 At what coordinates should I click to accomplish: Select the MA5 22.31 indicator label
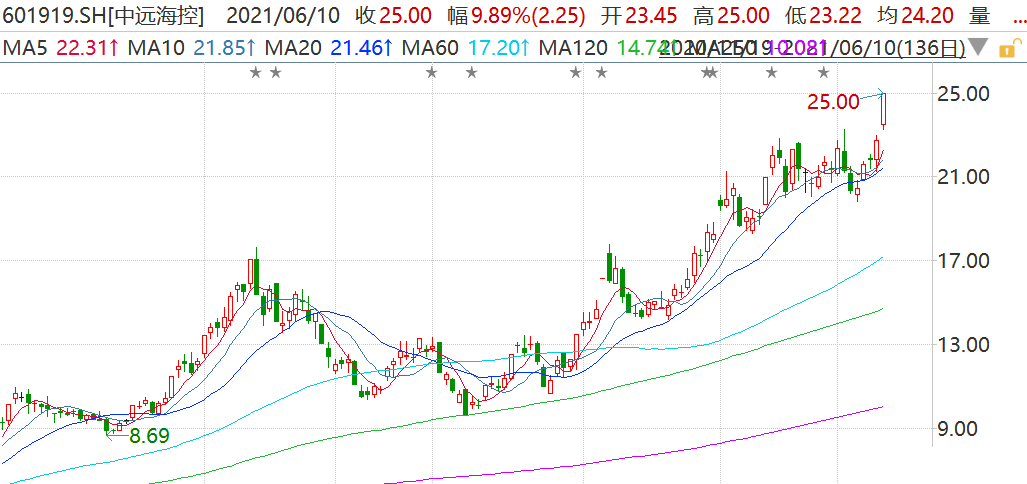(x=61, y=48)
